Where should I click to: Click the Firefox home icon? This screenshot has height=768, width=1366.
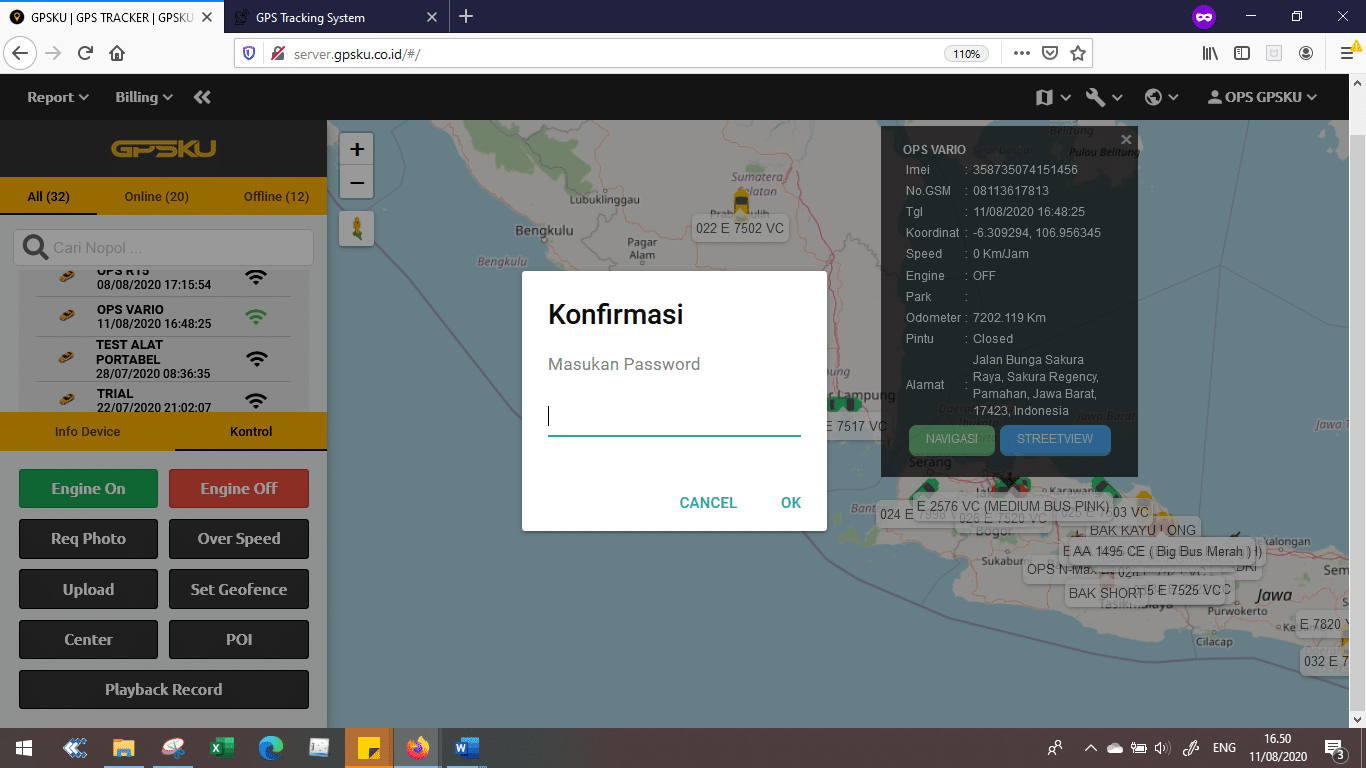coord(117,53)
